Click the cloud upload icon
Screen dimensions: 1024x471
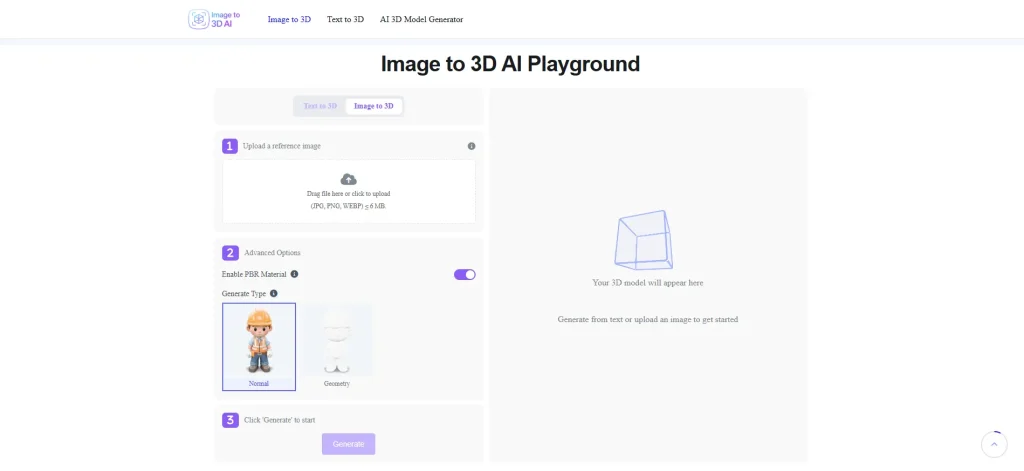coord(349,179)
